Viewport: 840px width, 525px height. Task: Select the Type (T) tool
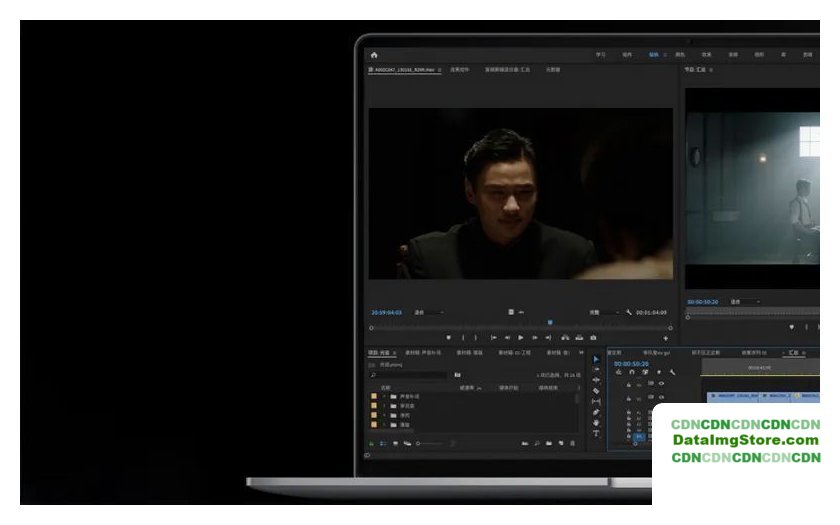[x=596, y=433]
